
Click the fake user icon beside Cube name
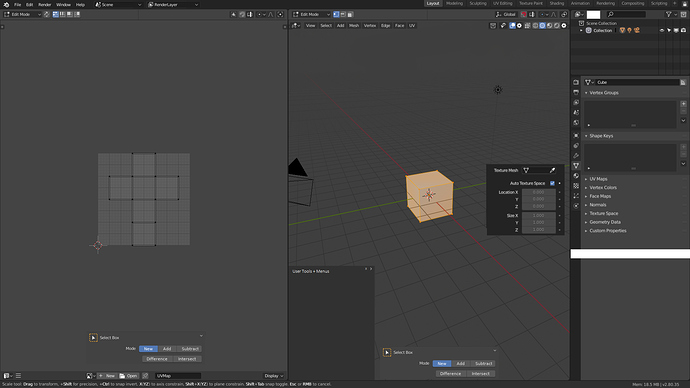683,82
